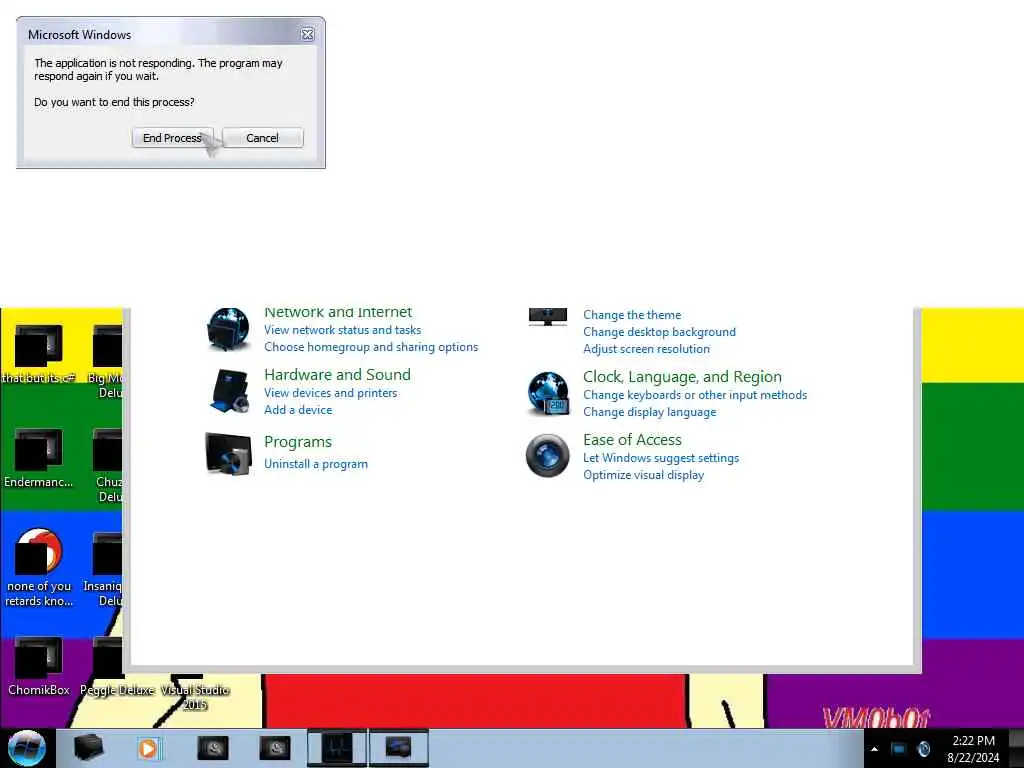Open the network tray icon
Viewport: 1024px width, 768px height.
coord(899,749)
